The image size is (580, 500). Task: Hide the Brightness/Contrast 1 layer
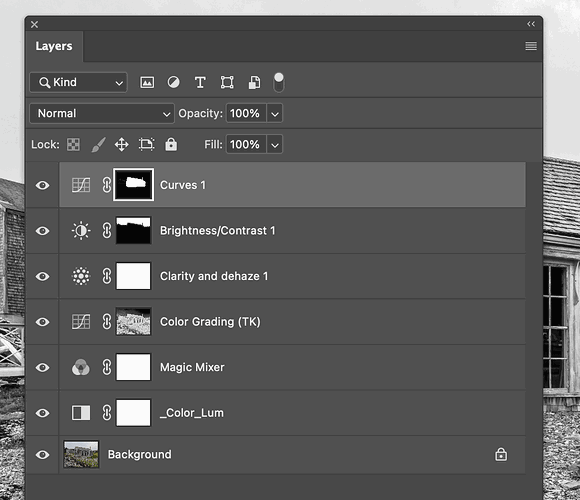[x=43, y=231]
